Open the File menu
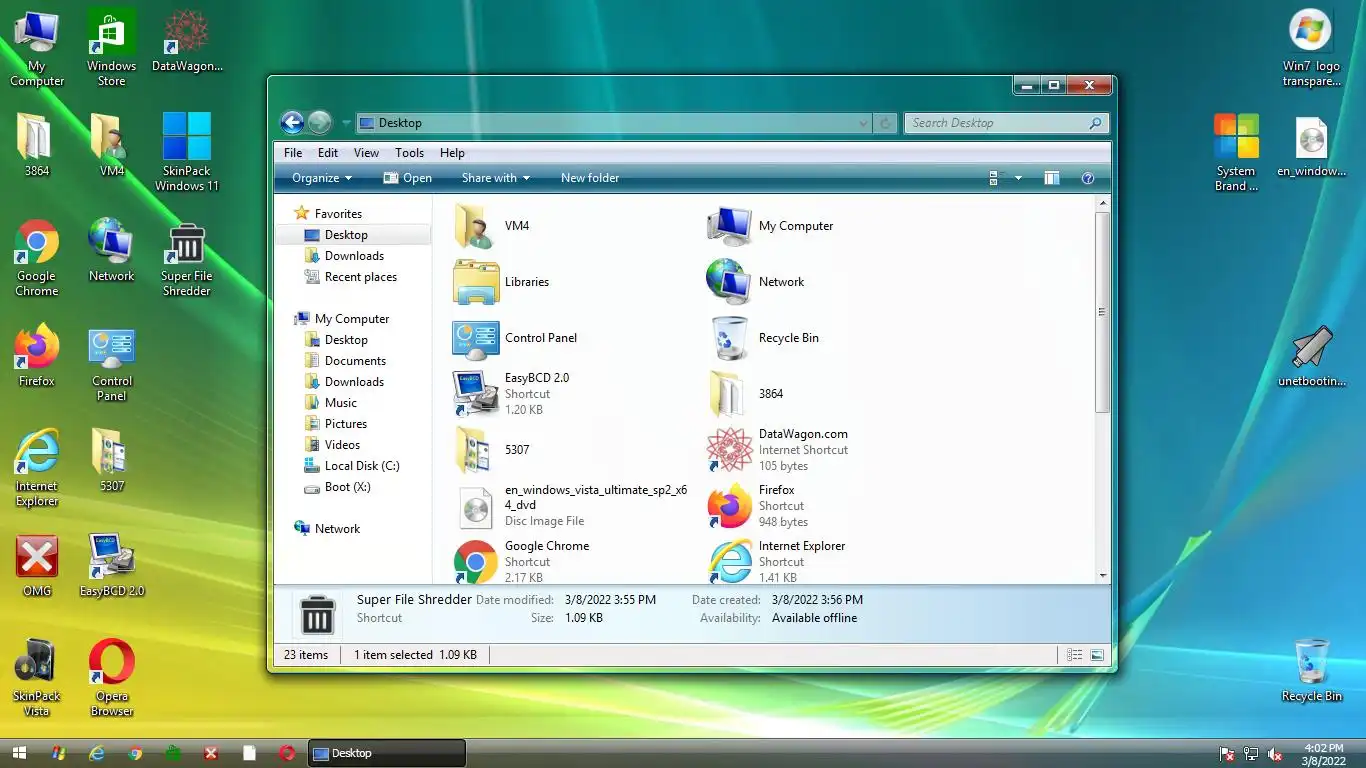Viewport: 1366px width, 768px height. [293, 153]
